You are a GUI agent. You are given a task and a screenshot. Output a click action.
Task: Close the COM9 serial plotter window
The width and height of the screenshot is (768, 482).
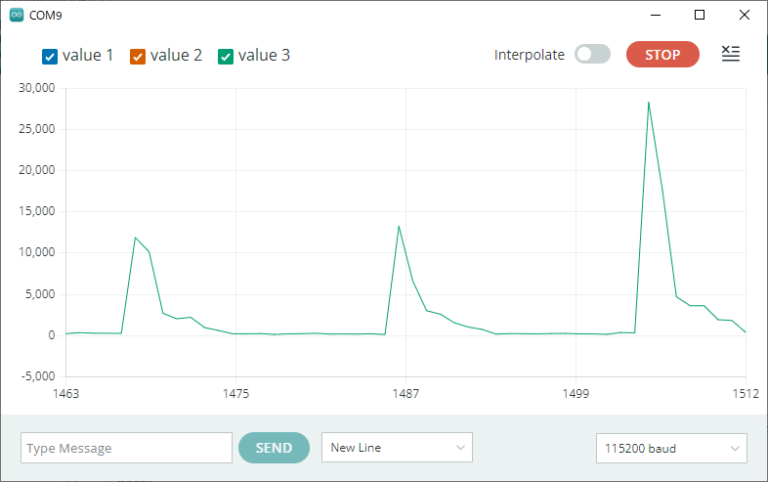coord(743,15)
